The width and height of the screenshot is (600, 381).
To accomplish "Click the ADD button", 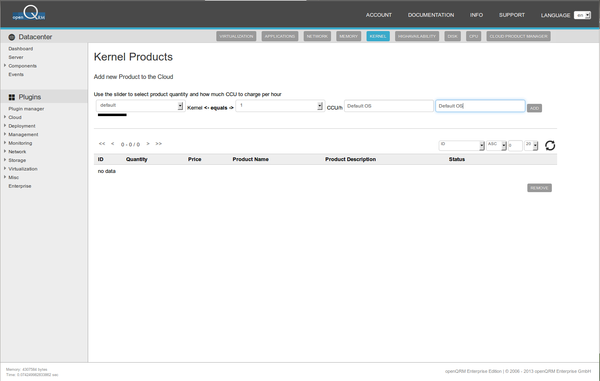I will (534, 108).
